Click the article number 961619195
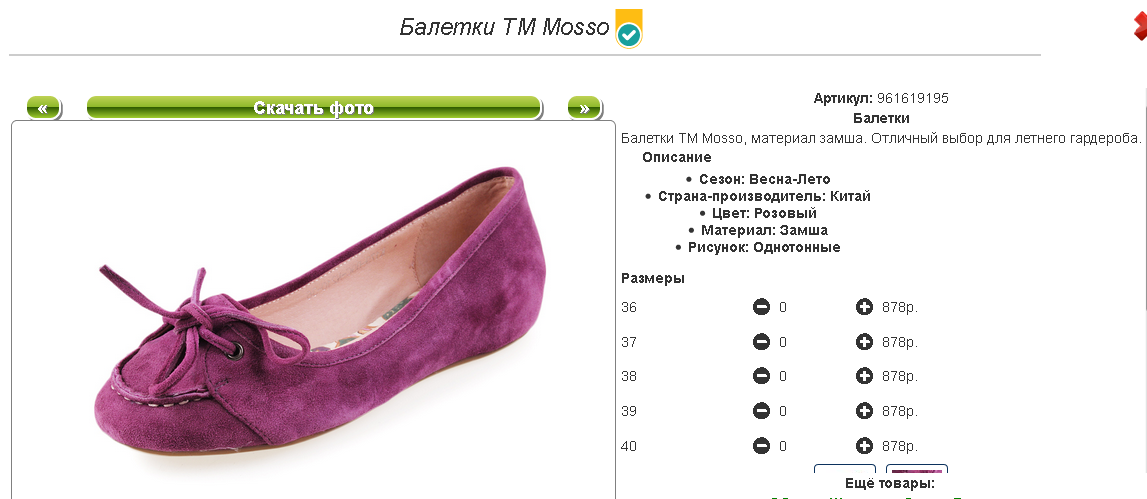Screen dimensions: 1147x499 [912, 98]
